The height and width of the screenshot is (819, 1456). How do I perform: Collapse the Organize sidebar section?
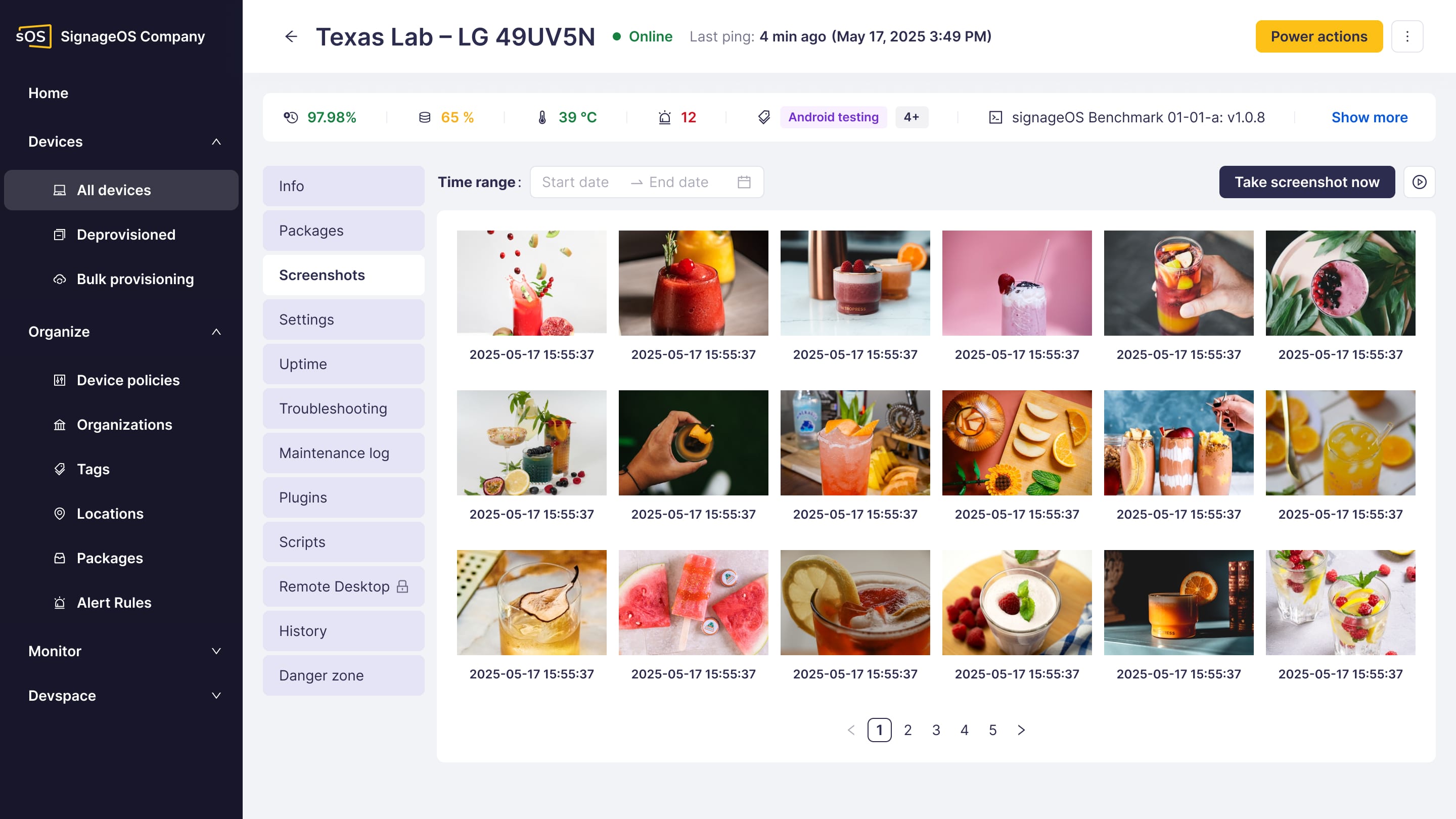coord(216,332)
